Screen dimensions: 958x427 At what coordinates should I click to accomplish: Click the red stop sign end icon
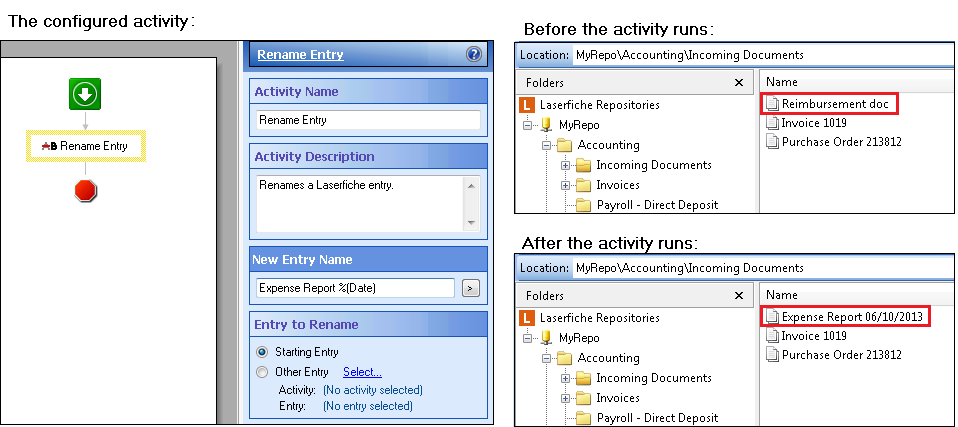[85, 190]
